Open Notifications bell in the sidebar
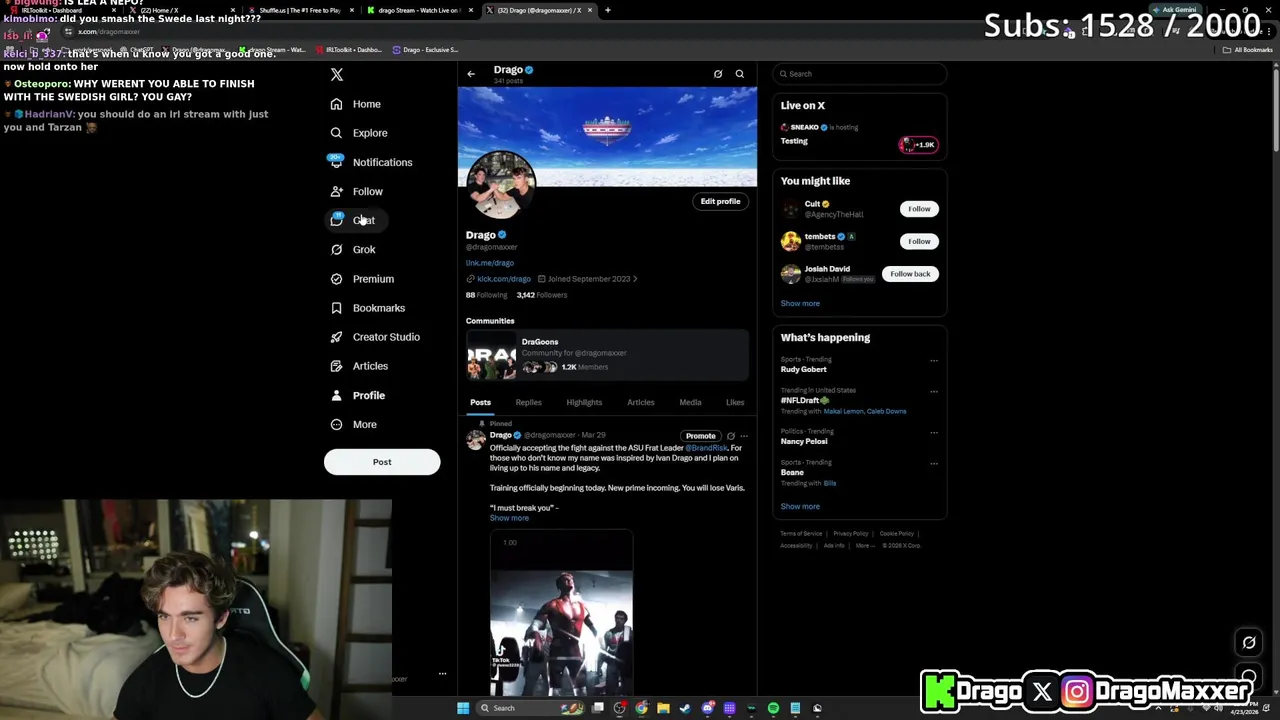Viewport: 1280px width, 720px height. click(336, 161)
